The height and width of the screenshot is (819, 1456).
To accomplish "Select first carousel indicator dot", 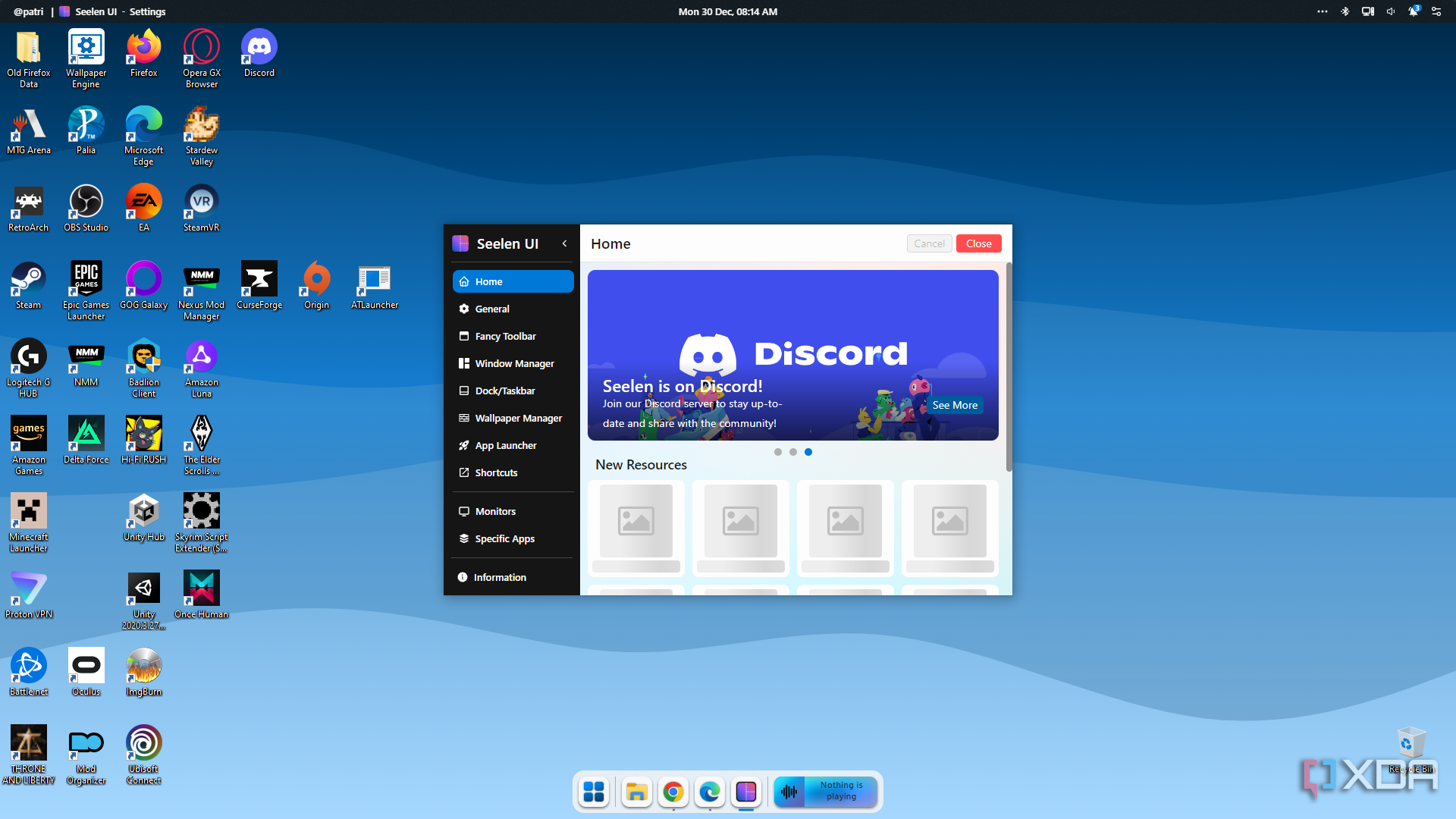I will 778,452.
